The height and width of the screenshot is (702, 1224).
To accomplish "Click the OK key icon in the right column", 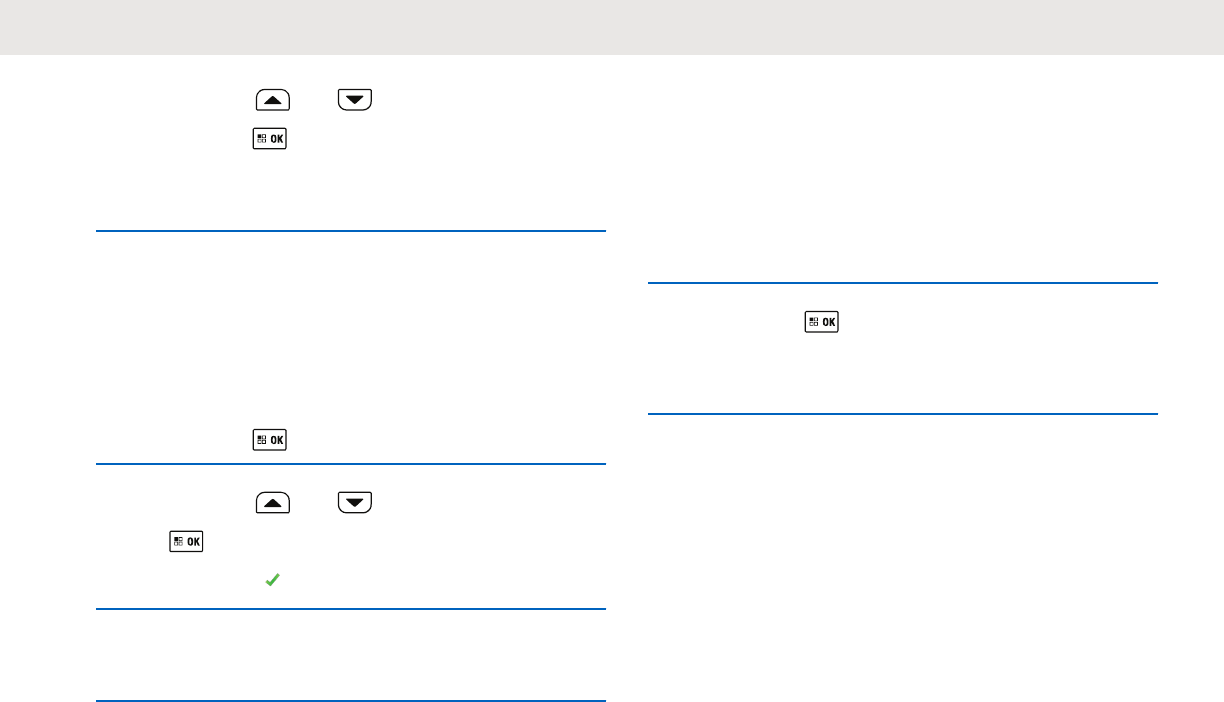I will click(x=823, y=322).
